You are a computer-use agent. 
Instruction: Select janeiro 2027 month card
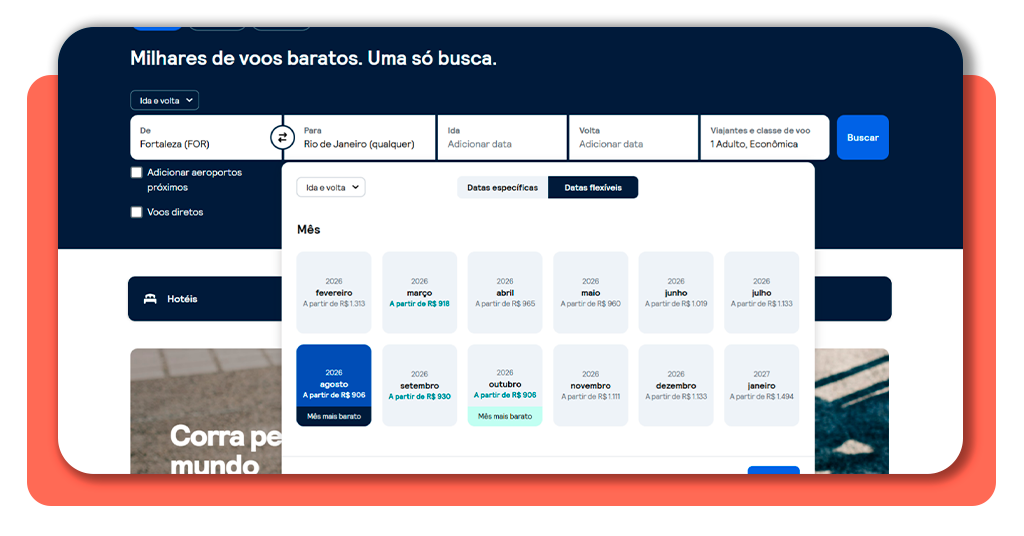tap(761, 385)
